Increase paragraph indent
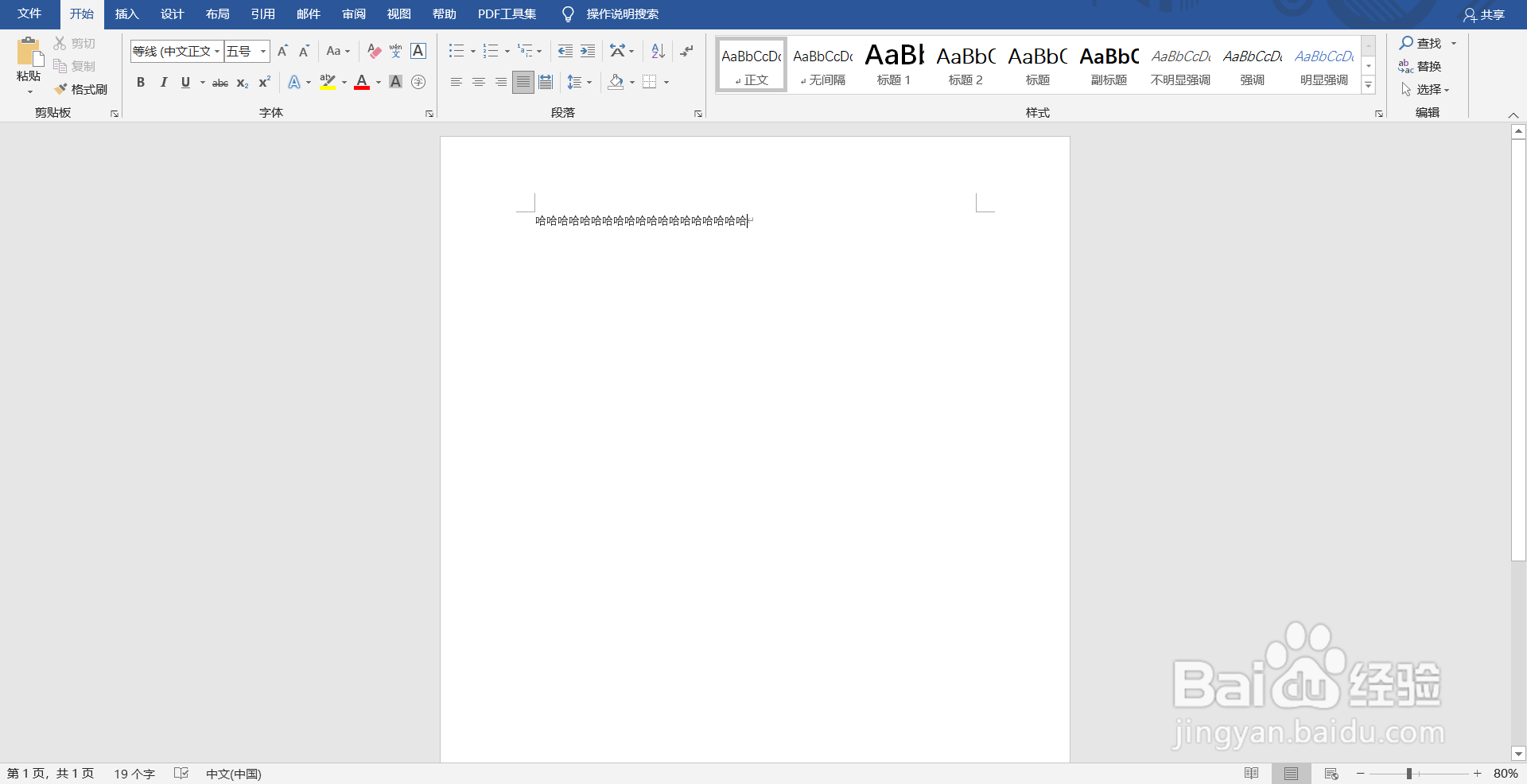Screen dimensions: 1527x784 [x=588, y=51]
